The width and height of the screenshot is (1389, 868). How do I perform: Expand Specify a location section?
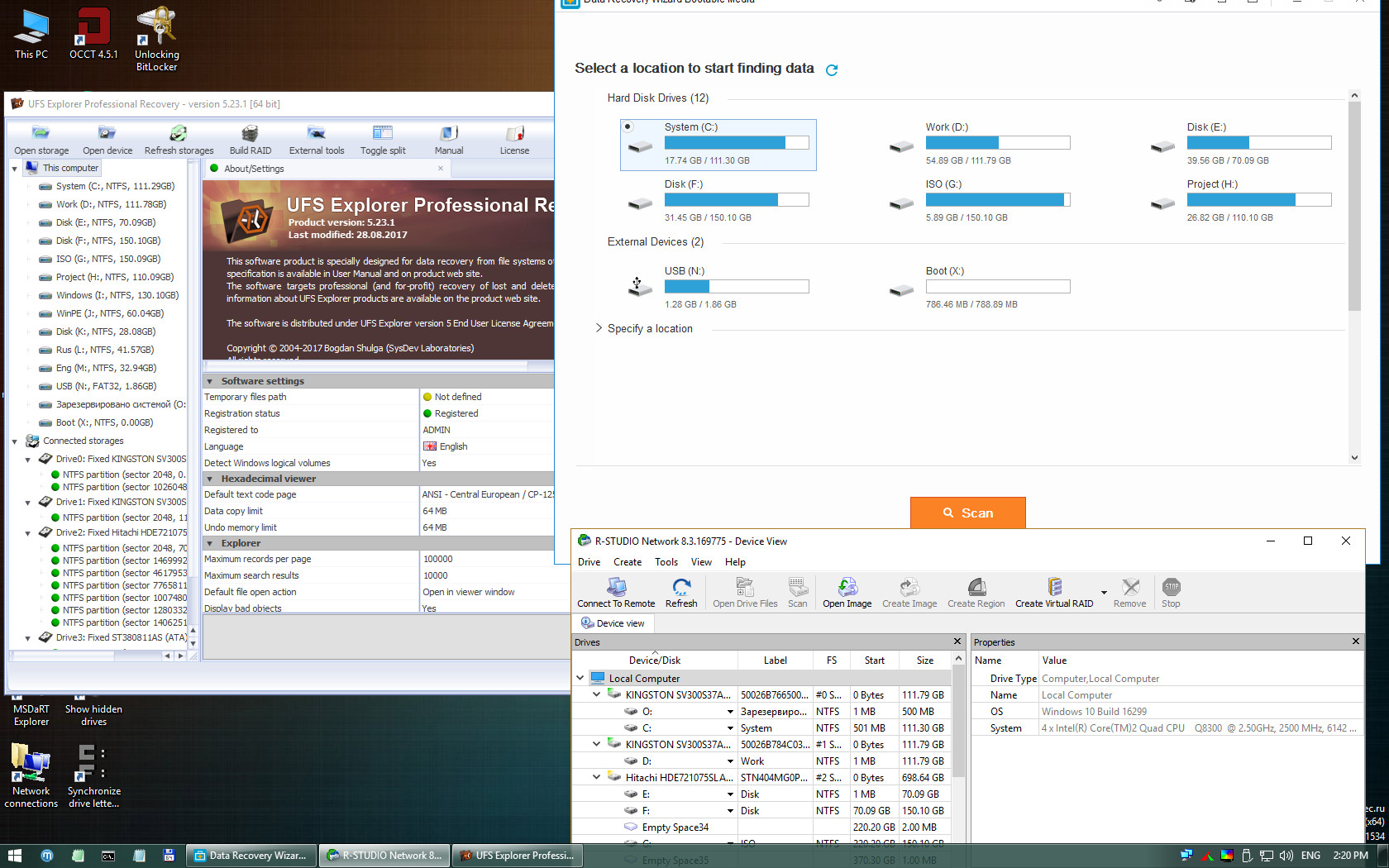point(599,328)
